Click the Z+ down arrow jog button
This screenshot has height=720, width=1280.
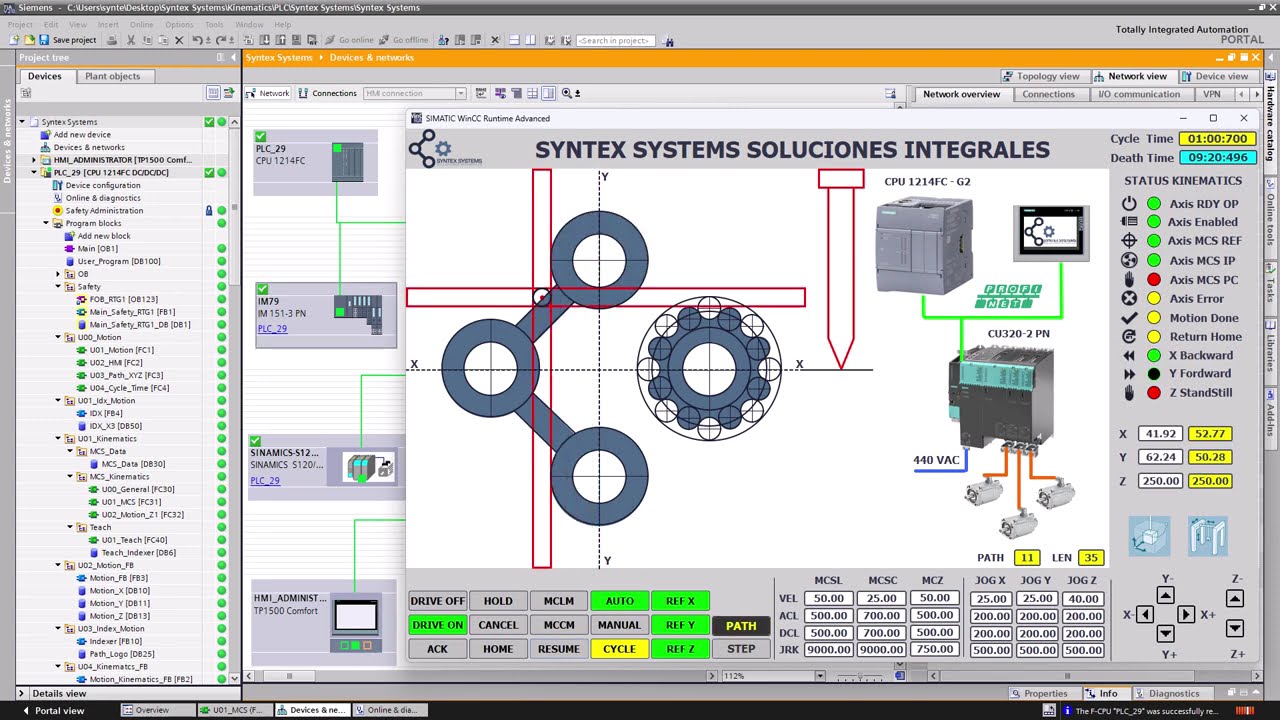click(1235, 628)
